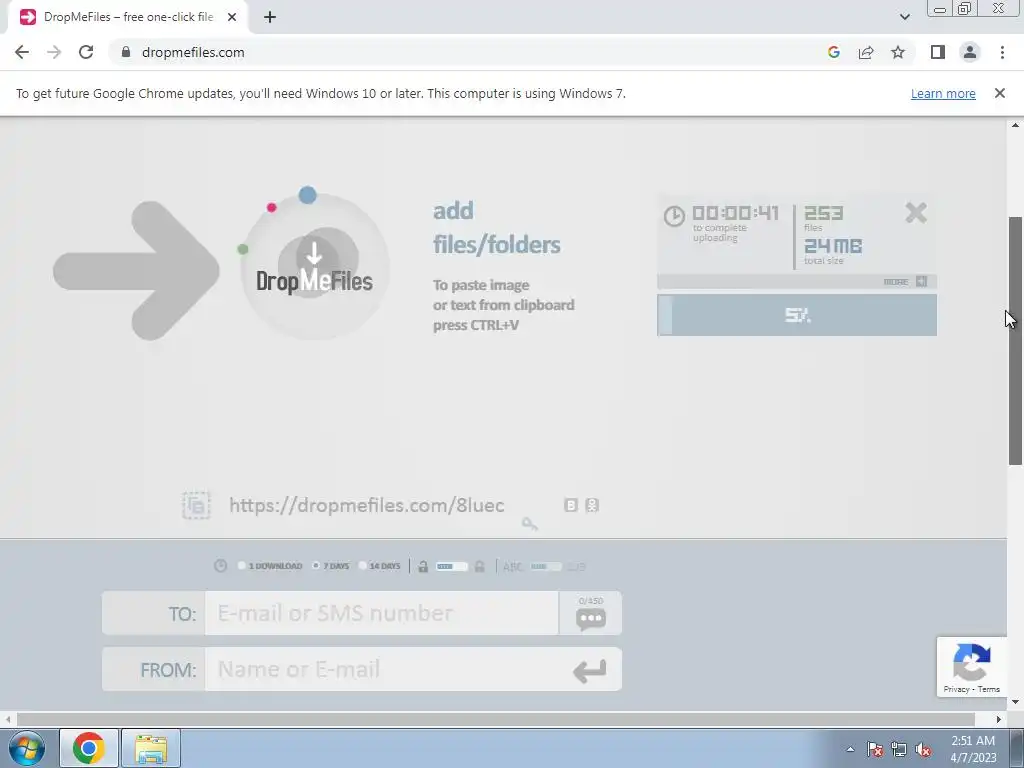Screen dimensions: 1024x768
Task: Click the add files/folders text
Action: click(x=496, y=227)
